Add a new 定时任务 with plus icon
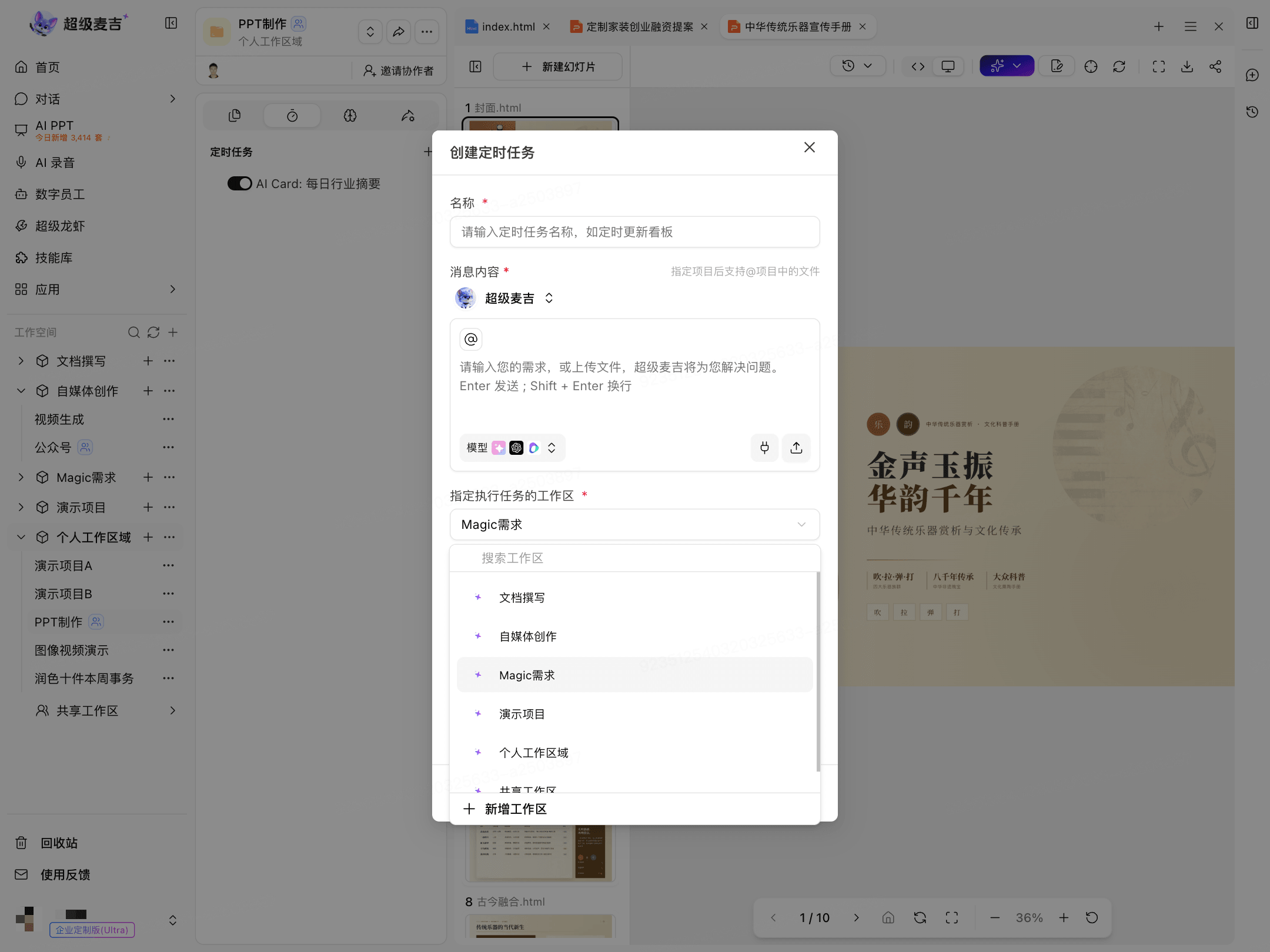1270x952 pixels. click(x=428, y=152)
